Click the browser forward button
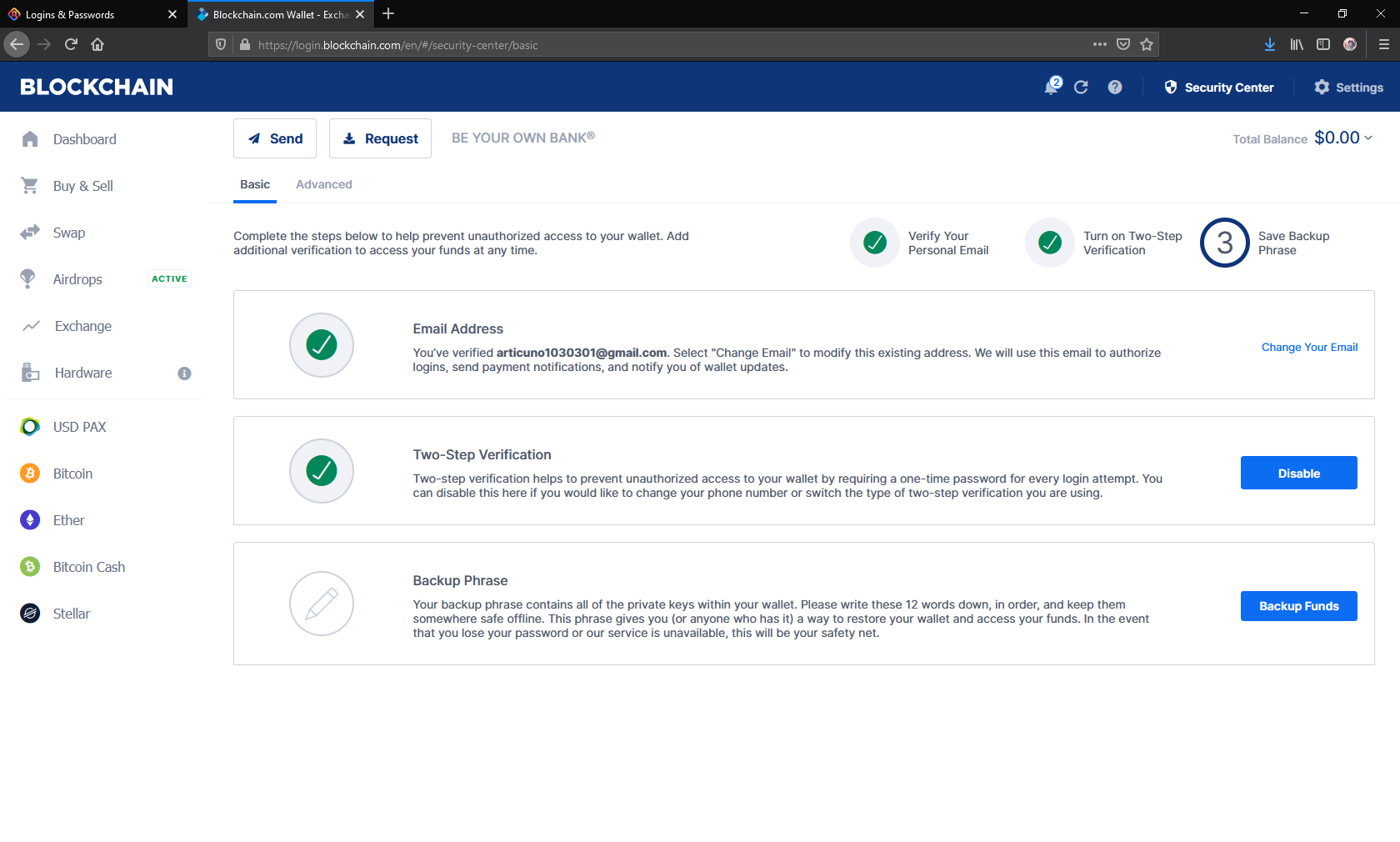This screenshot has height=842, width=1400. click(44, 44)
